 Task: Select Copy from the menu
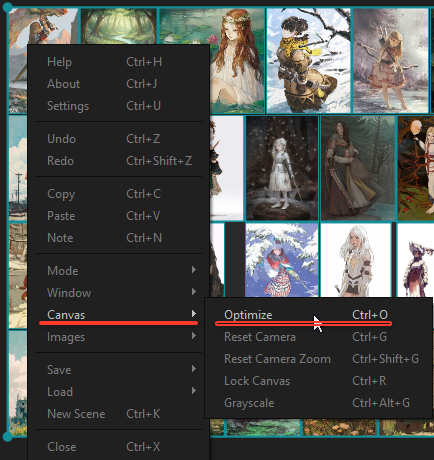pos(119,194)
